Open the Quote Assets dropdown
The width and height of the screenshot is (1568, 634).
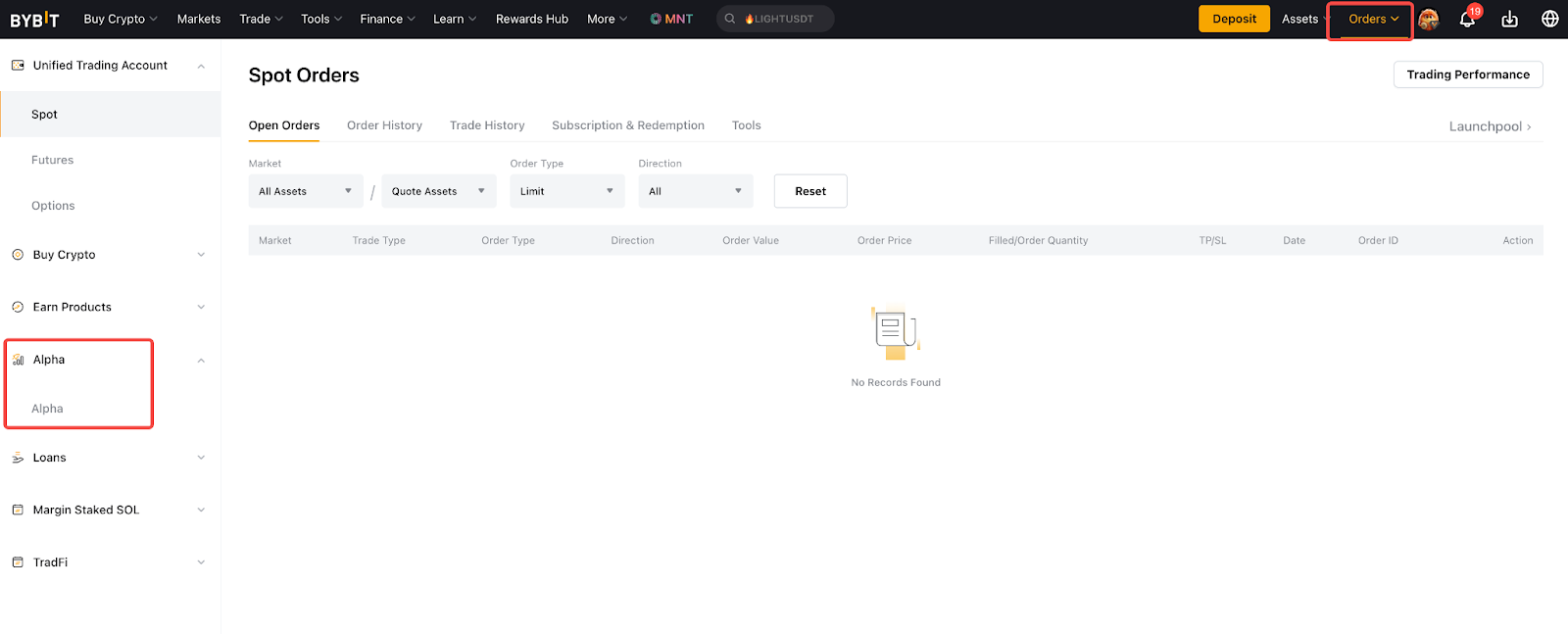click(438, 191)
